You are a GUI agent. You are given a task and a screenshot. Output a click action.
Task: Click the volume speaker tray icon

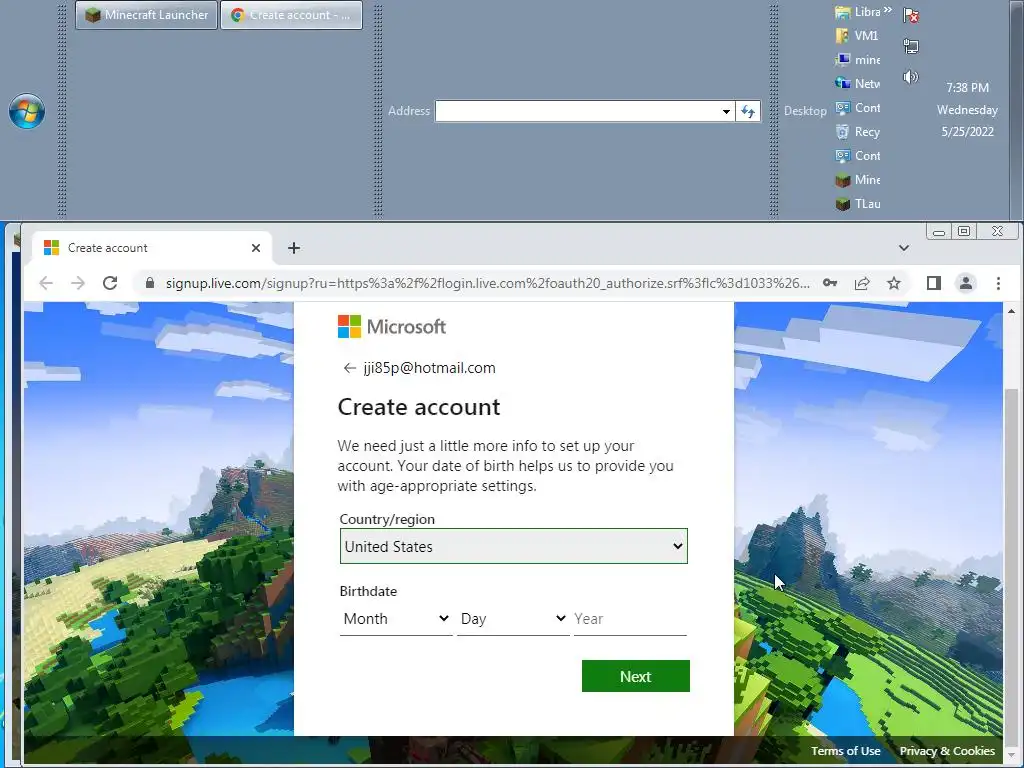pyautogui.click(x=911, y=77)
